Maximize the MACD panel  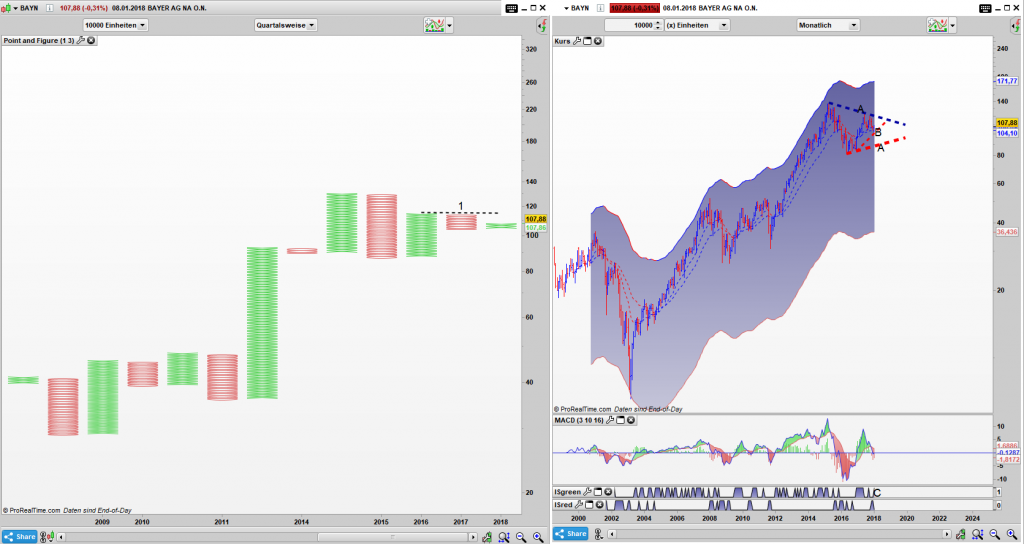point(620,420)
